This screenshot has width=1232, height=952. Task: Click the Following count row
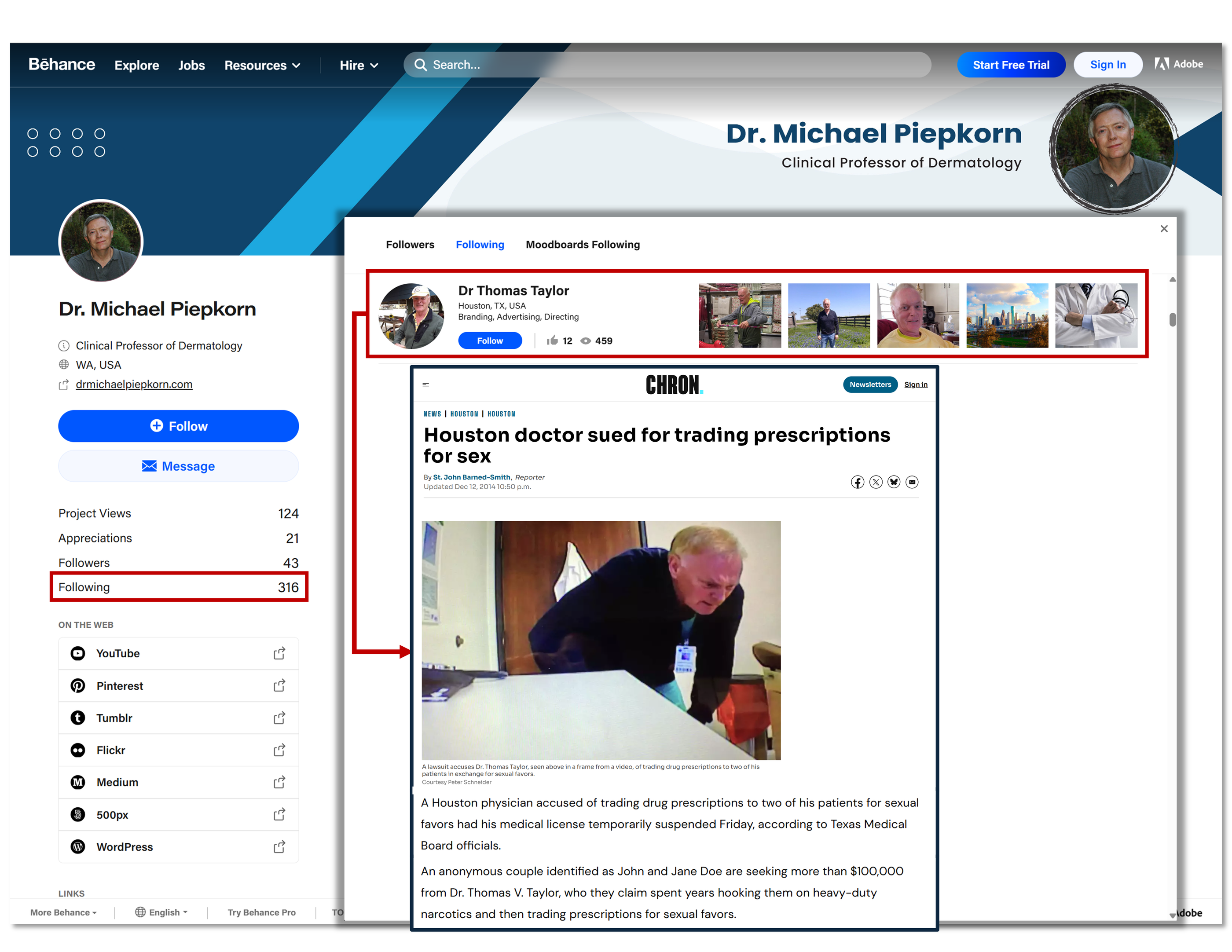pyautogui.click(x=178, y=587)
